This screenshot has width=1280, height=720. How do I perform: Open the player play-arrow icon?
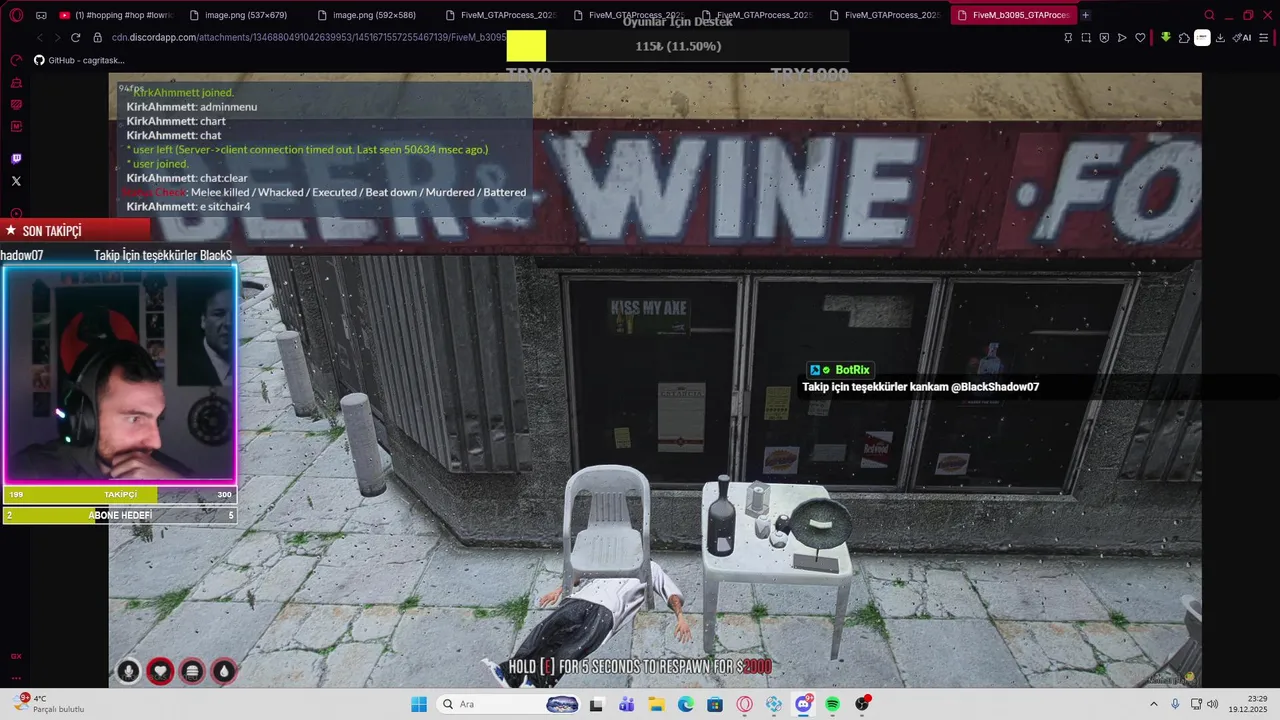1122,38
